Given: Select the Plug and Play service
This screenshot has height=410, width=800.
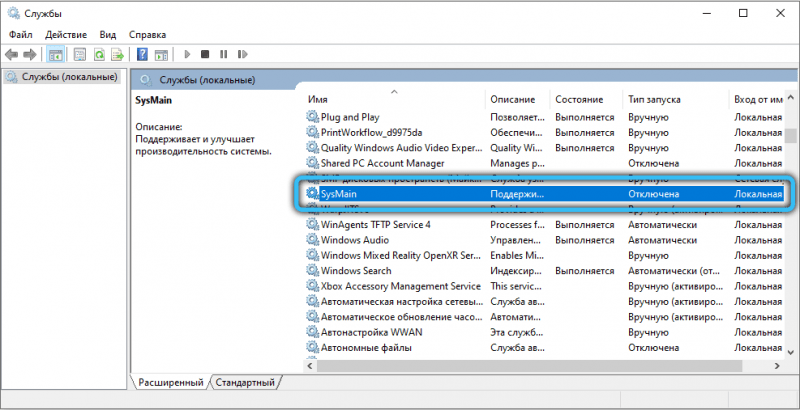Looking at the screenshot, I should pyautogui.click(x=350, y=117).
